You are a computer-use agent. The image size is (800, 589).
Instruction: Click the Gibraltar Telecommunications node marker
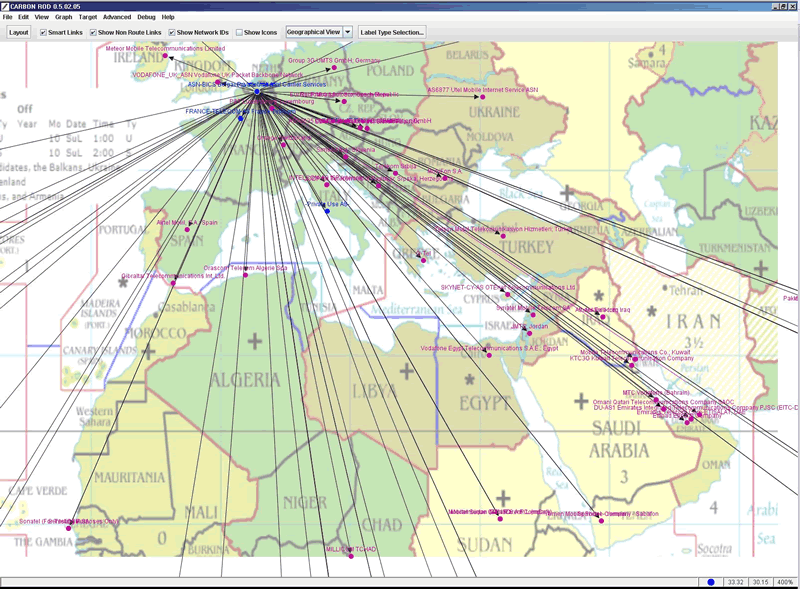pos(173,283)
